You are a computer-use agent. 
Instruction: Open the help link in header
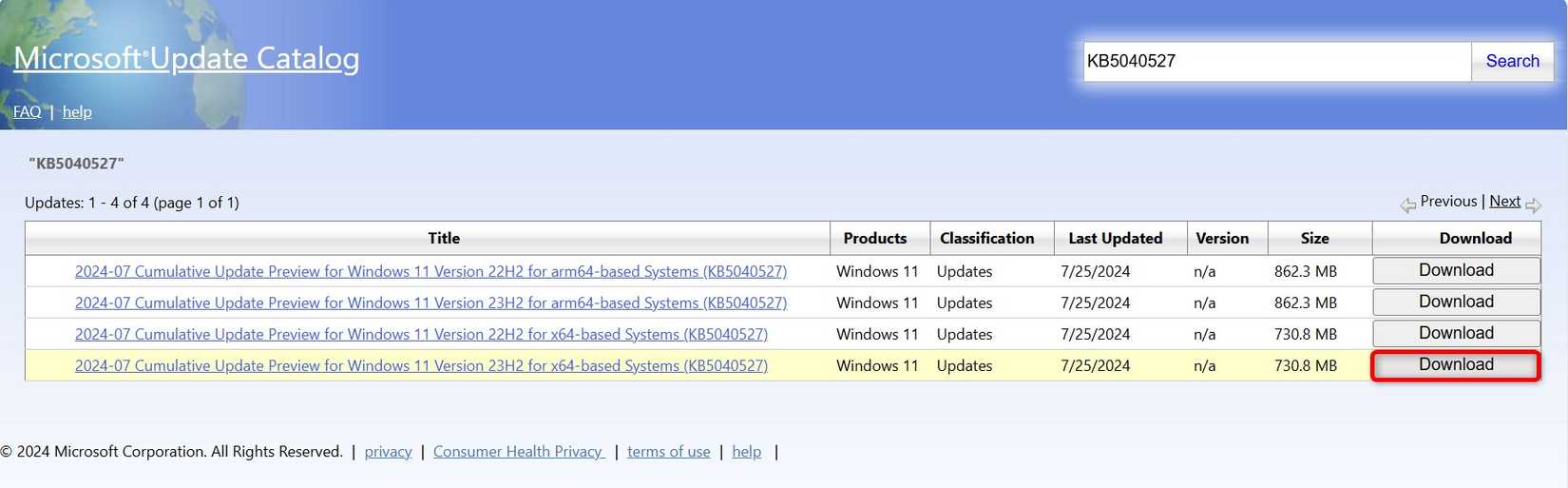click(x=77, y=112)
